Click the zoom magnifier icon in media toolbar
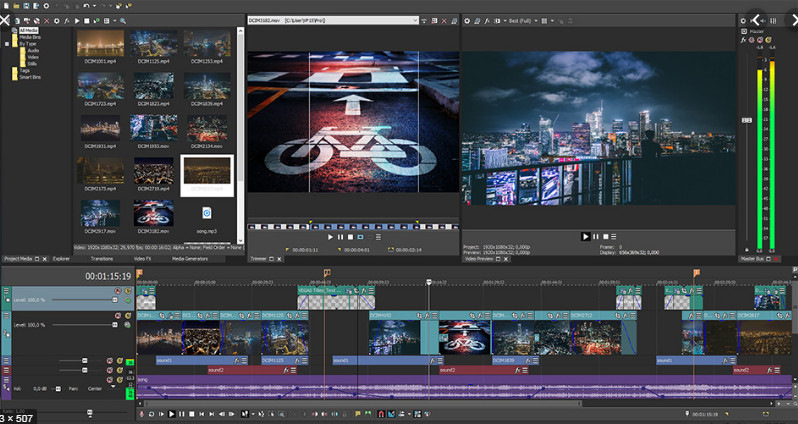Viewport: 798px width, 424px height. [x=123, y=20]
